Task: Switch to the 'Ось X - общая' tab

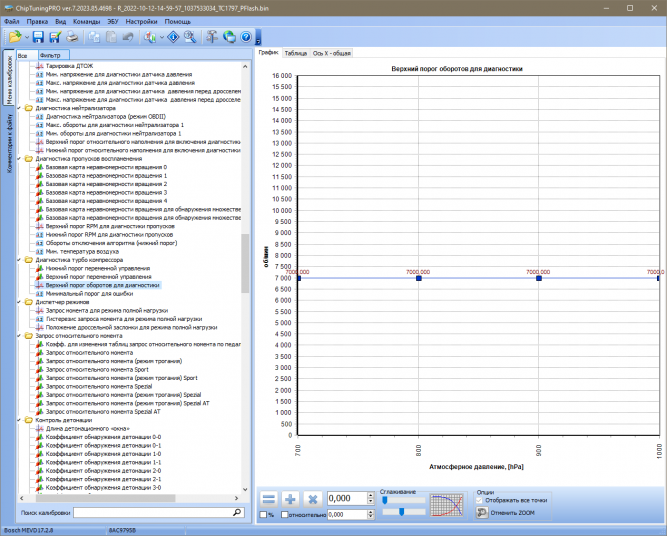Action: click(332, 53)
